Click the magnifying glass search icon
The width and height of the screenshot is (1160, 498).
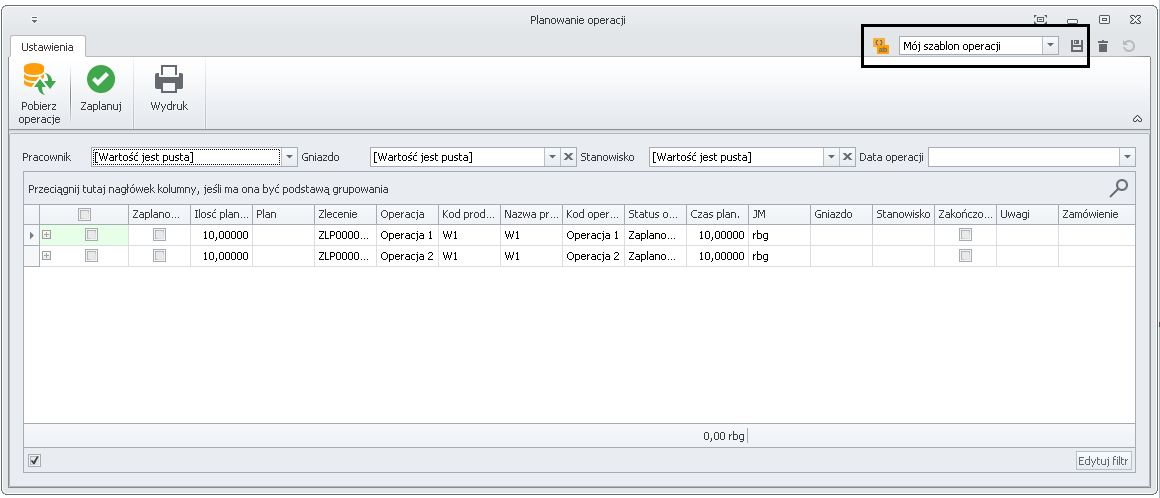[x=1119, y=187]
